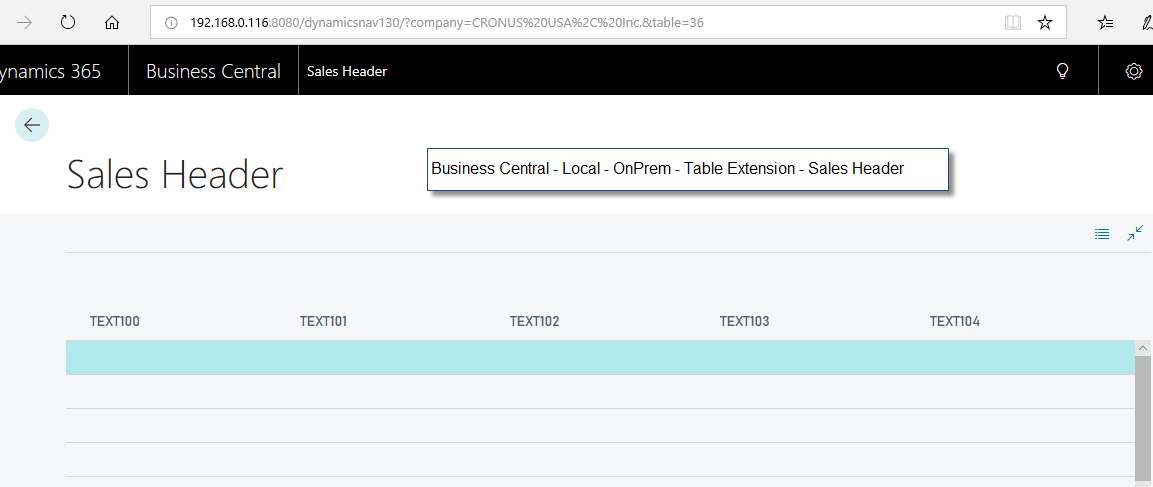This screenshot has height=487, width=1153.
Task: Click the TEXT103 column header
Action: click(x=744, y=321)
